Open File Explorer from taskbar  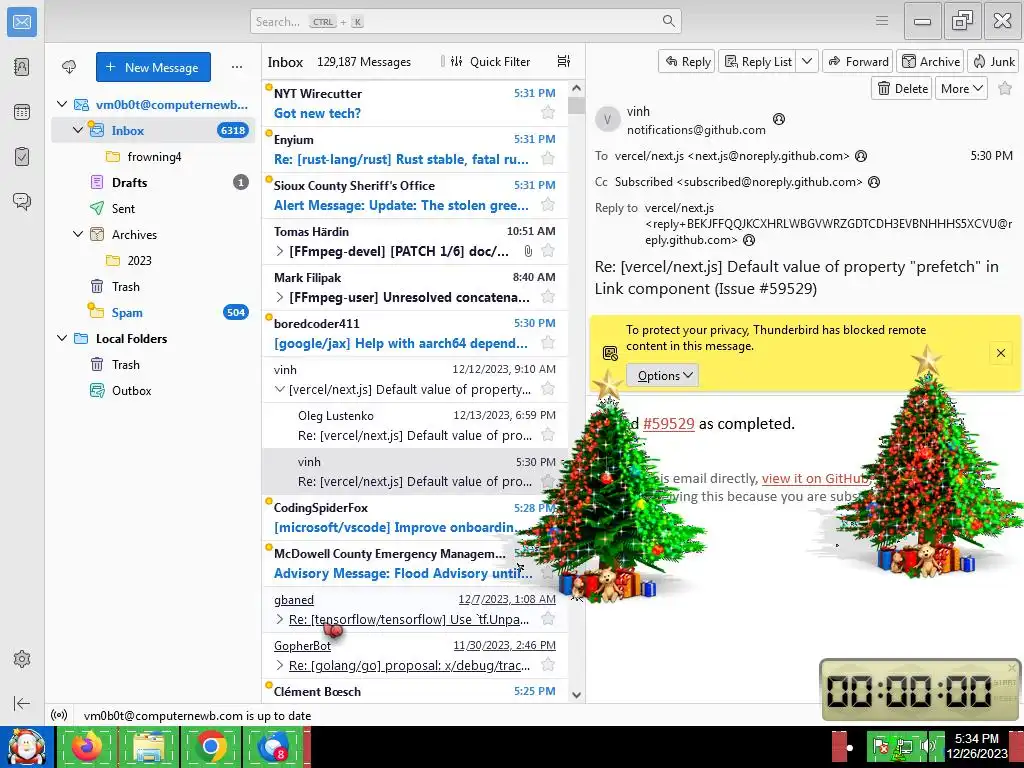coord(149,746)
